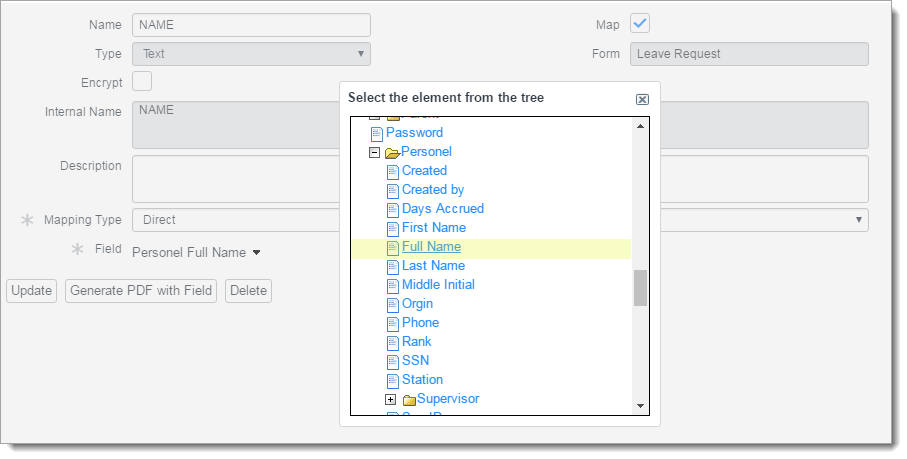907x459 pixels.
Task: Select Middle Initial in the tree
Action: [438, 284]
